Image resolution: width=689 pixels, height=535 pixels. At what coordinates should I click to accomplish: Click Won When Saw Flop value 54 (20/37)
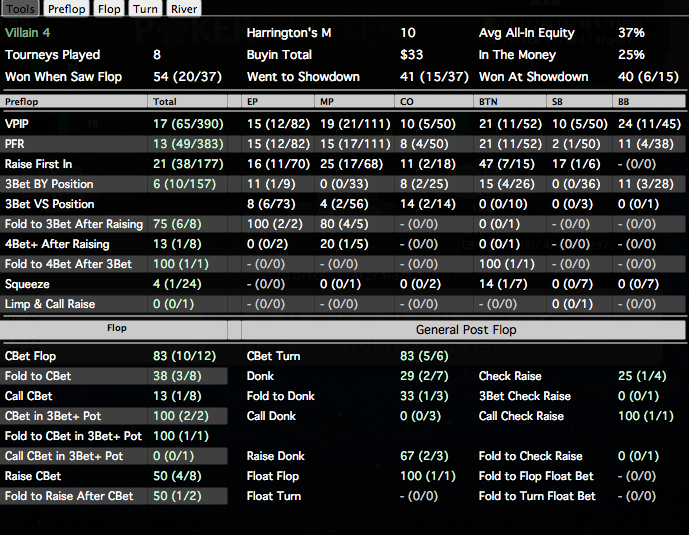tap(187, 77)
